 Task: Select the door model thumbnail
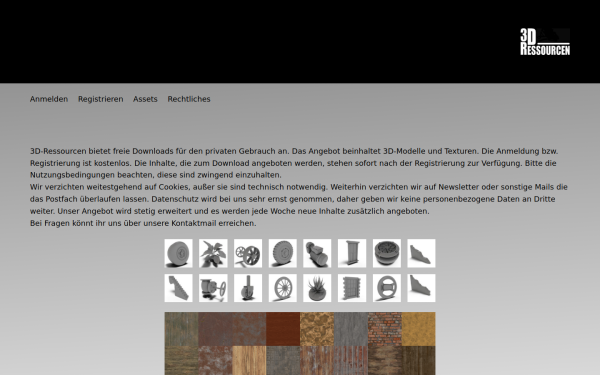352,253
